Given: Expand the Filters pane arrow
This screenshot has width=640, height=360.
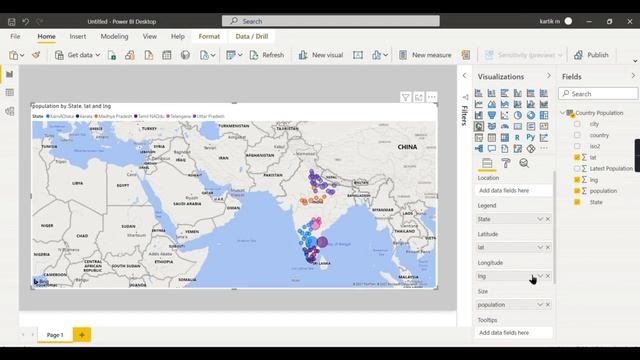Looking at the screenshot, I should (x=464, y=76).
